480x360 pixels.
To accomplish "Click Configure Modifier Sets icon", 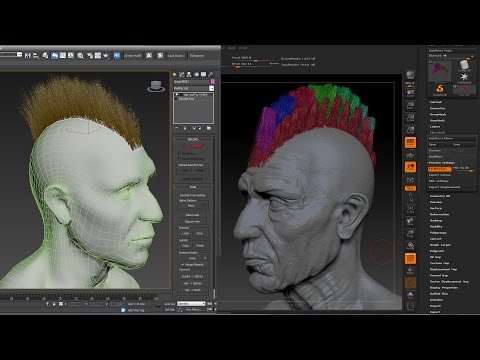I will point(209,128).
